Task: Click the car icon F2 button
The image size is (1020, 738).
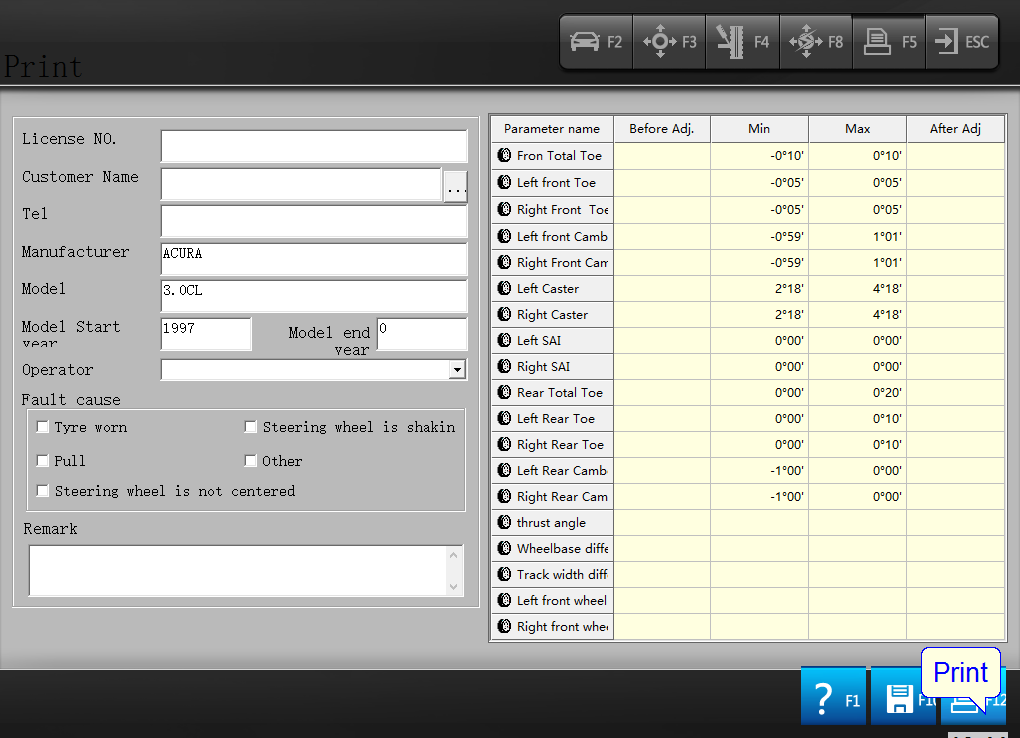Action: tap(596, 42)
